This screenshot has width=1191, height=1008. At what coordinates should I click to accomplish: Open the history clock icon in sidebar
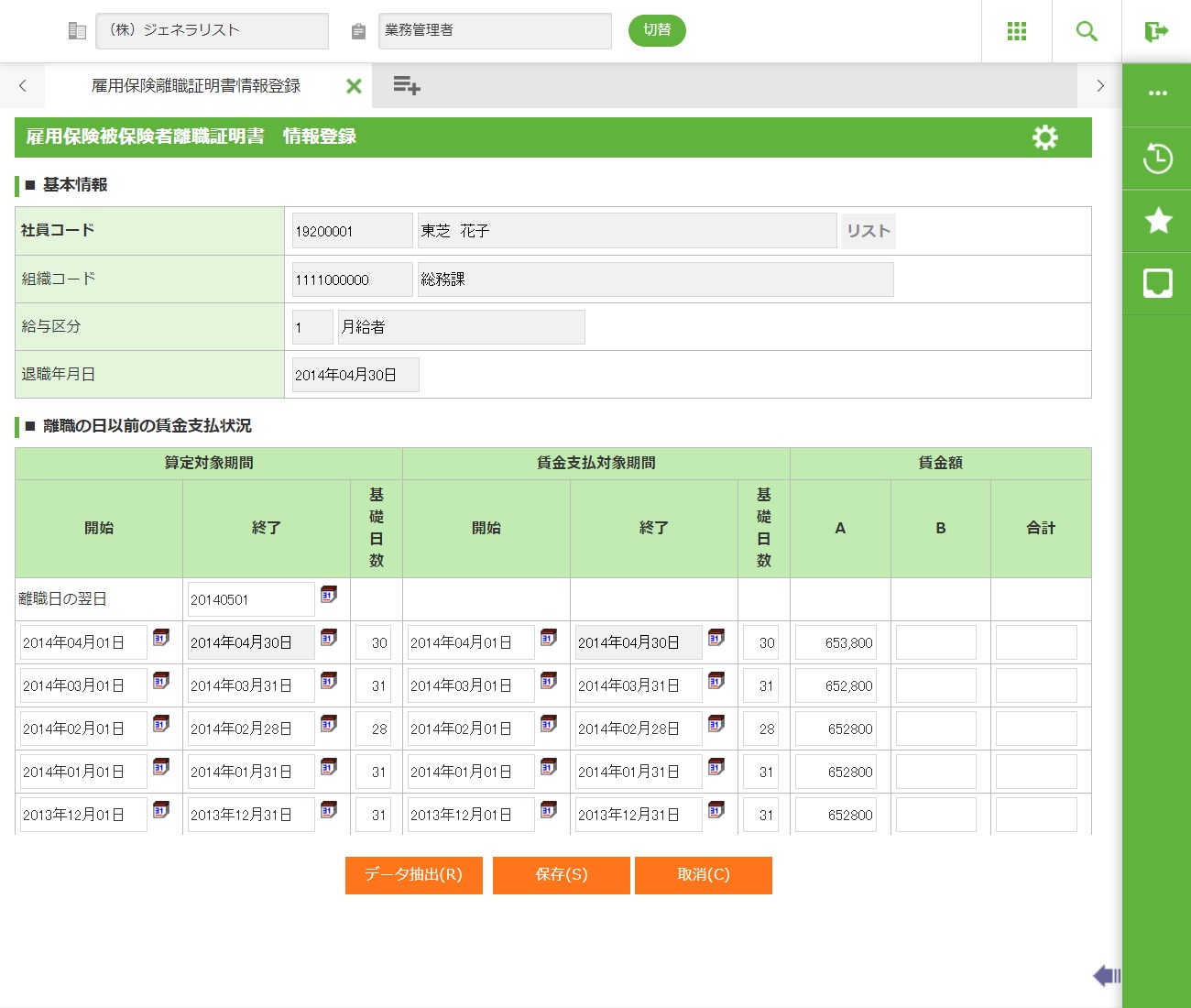point(1157,159)
